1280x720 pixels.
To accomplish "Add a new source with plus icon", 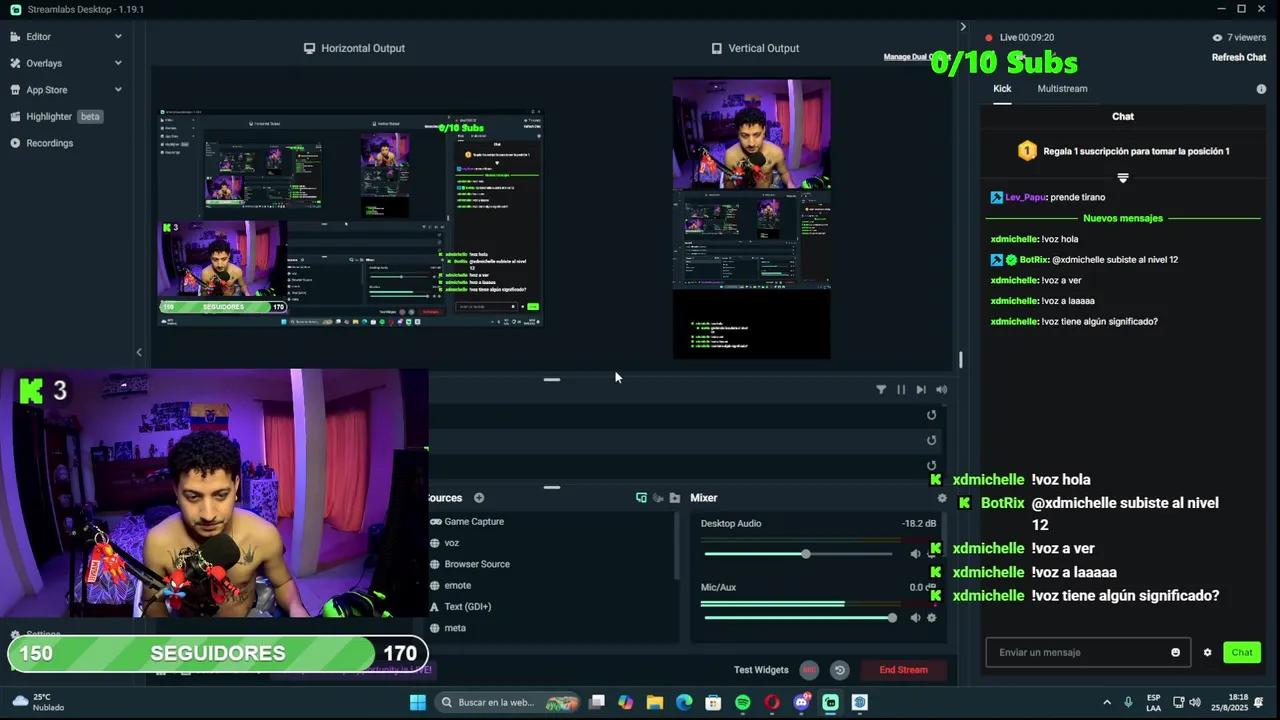I will point(479,498).
